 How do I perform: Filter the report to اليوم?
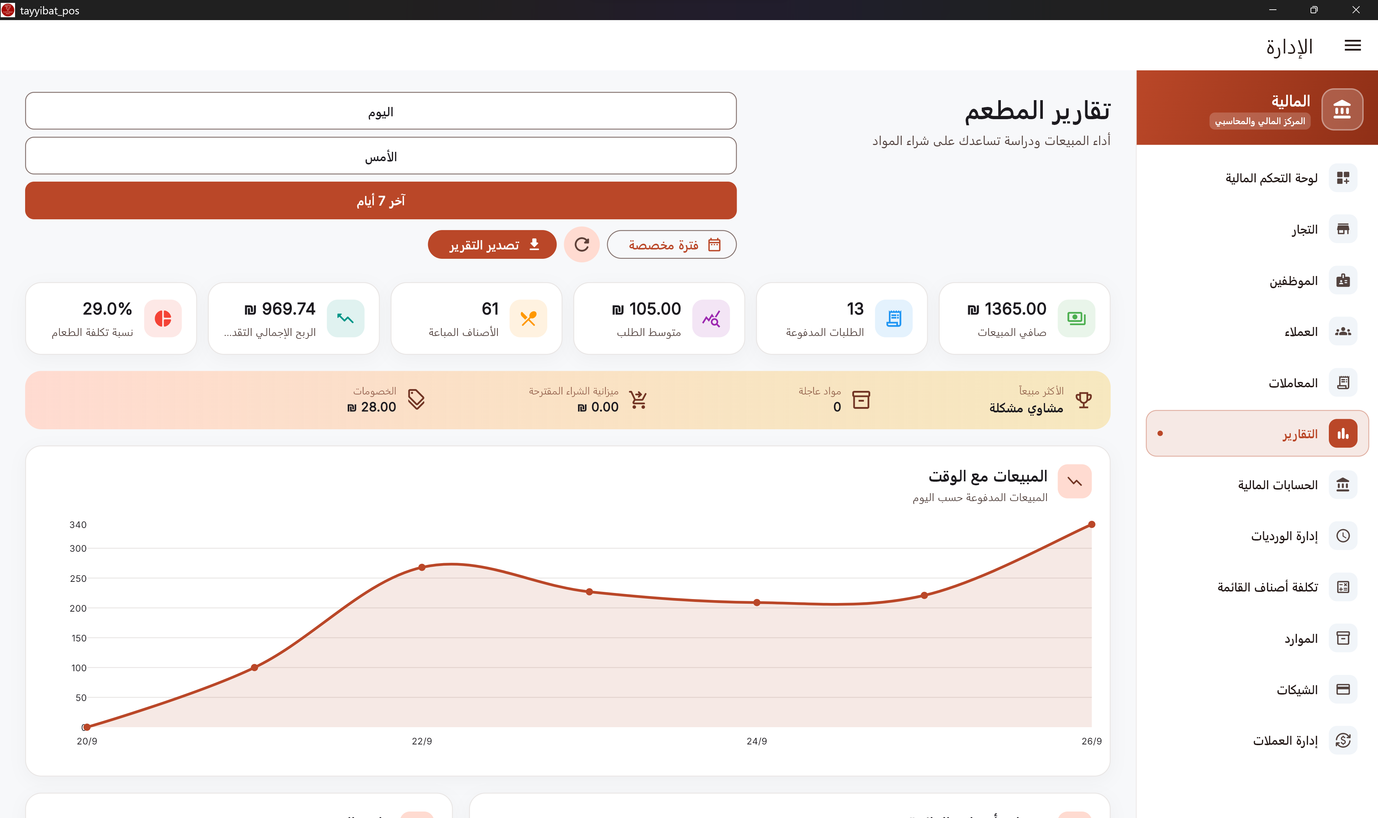[381, 111]
